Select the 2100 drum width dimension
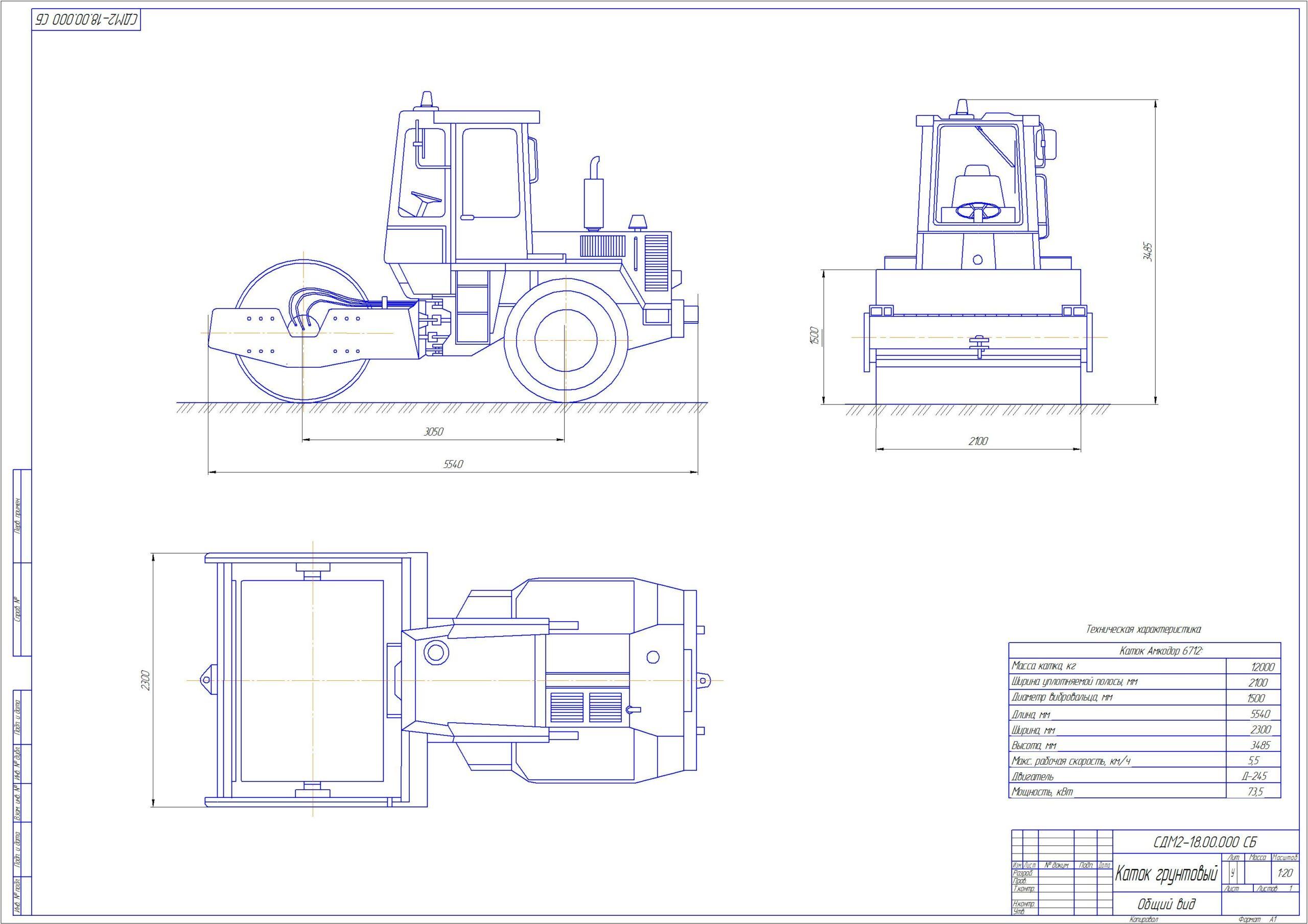 click(978, 441)
